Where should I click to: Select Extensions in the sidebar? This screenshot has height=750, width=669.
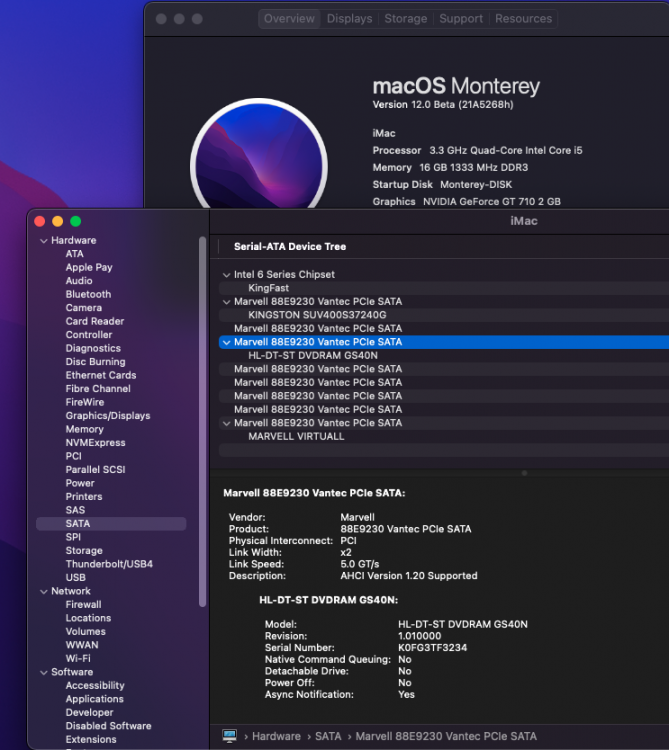pyautogui.click(x=91, y=739)
